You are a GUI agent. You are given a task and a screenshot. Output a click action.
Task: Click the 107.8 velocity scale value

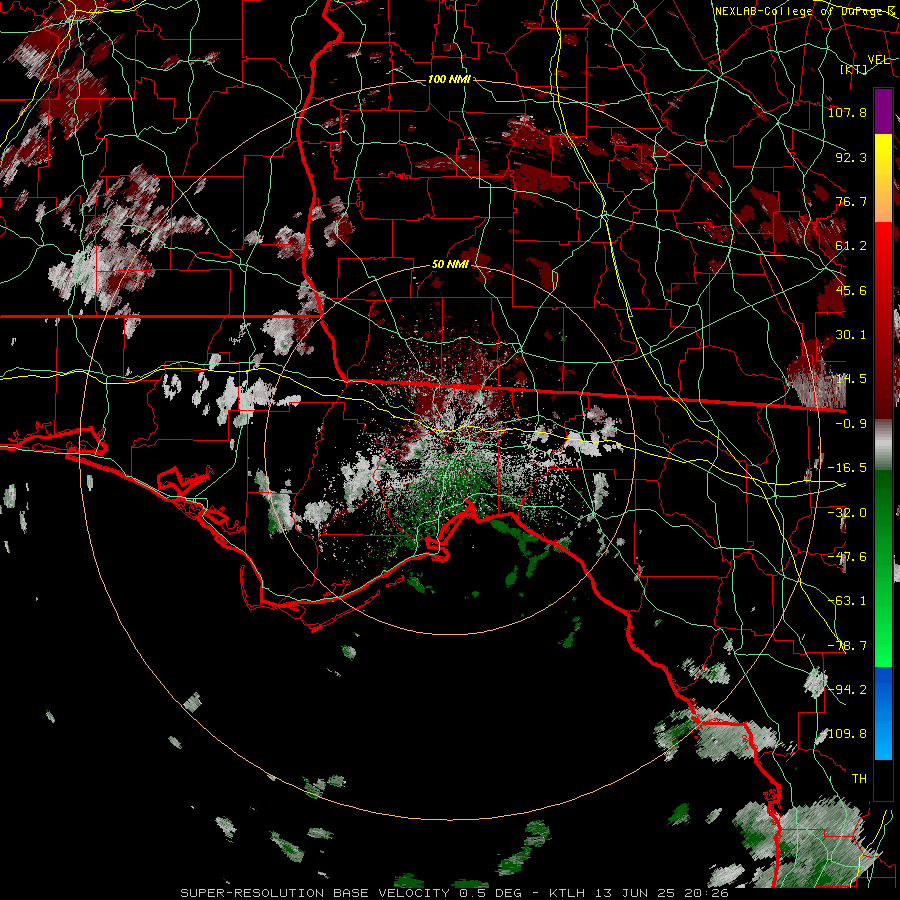(x=847, y=112)
